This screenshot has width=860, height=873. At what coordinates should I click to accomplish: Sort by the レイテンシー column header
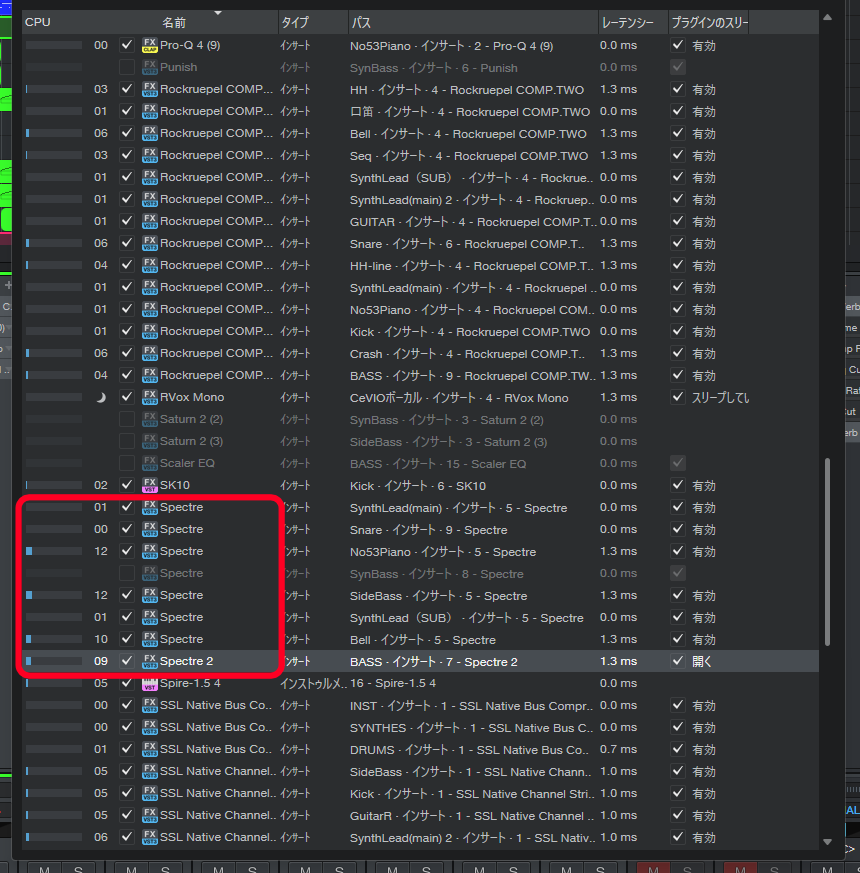(627, 22)
